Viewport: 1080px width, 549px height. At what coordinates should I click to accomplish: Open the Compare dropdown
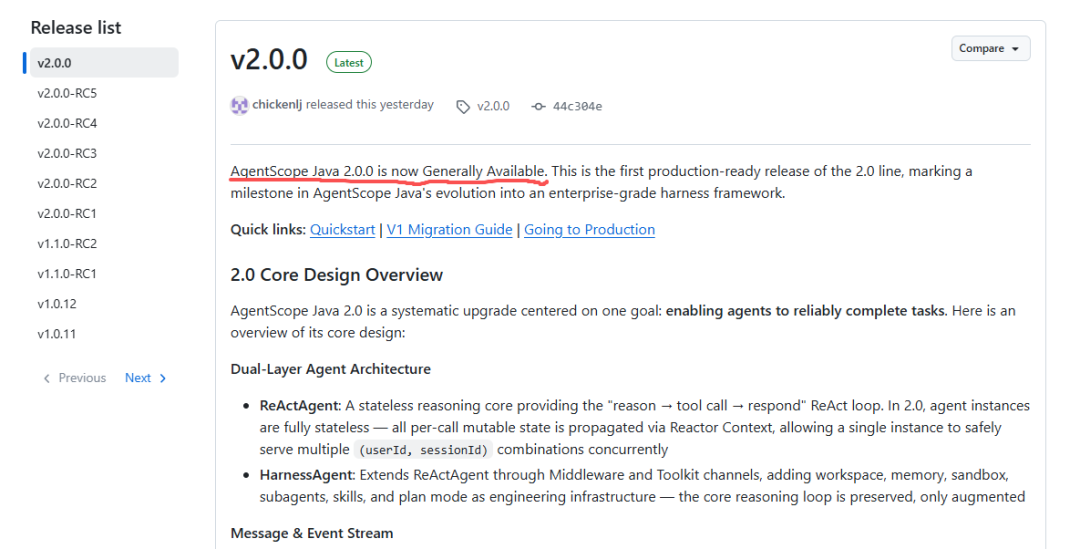click(x=990, y=48)
